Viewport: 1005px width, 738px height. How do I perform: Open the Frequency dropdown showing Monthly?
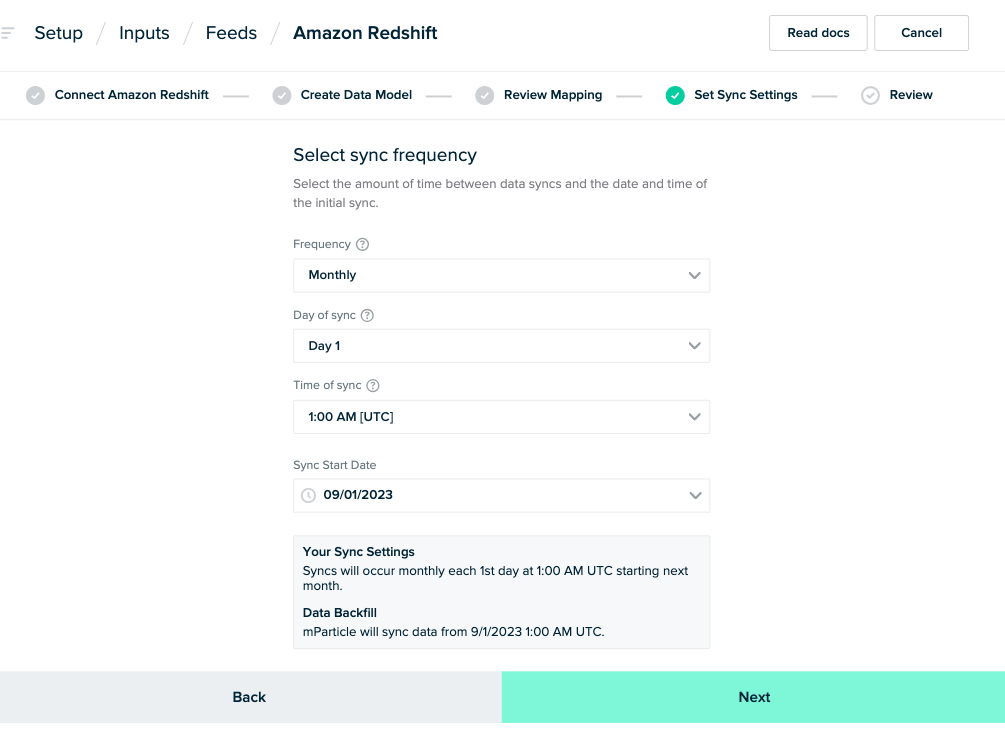point(501,276)
